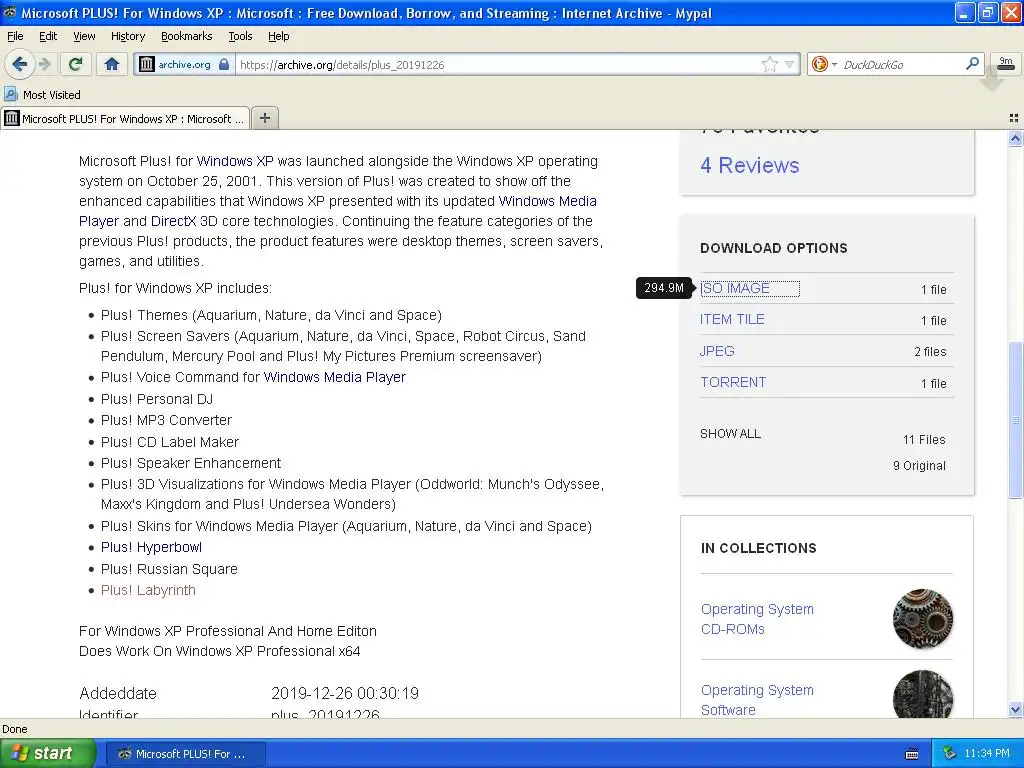
Task: Open the Help menu
Action: tap(278, 37)
